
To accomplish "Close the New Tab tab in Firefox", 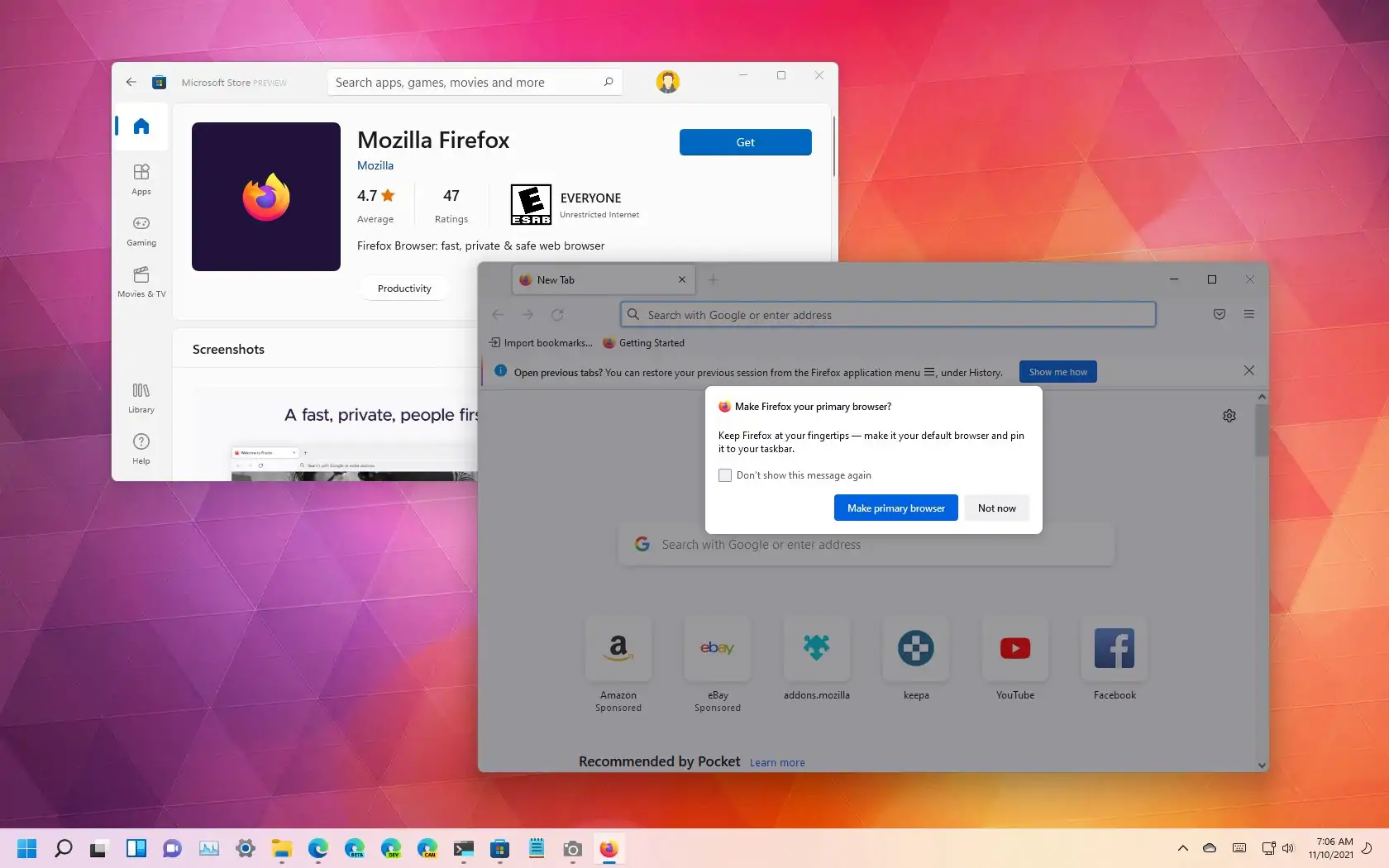I will 682,279.
